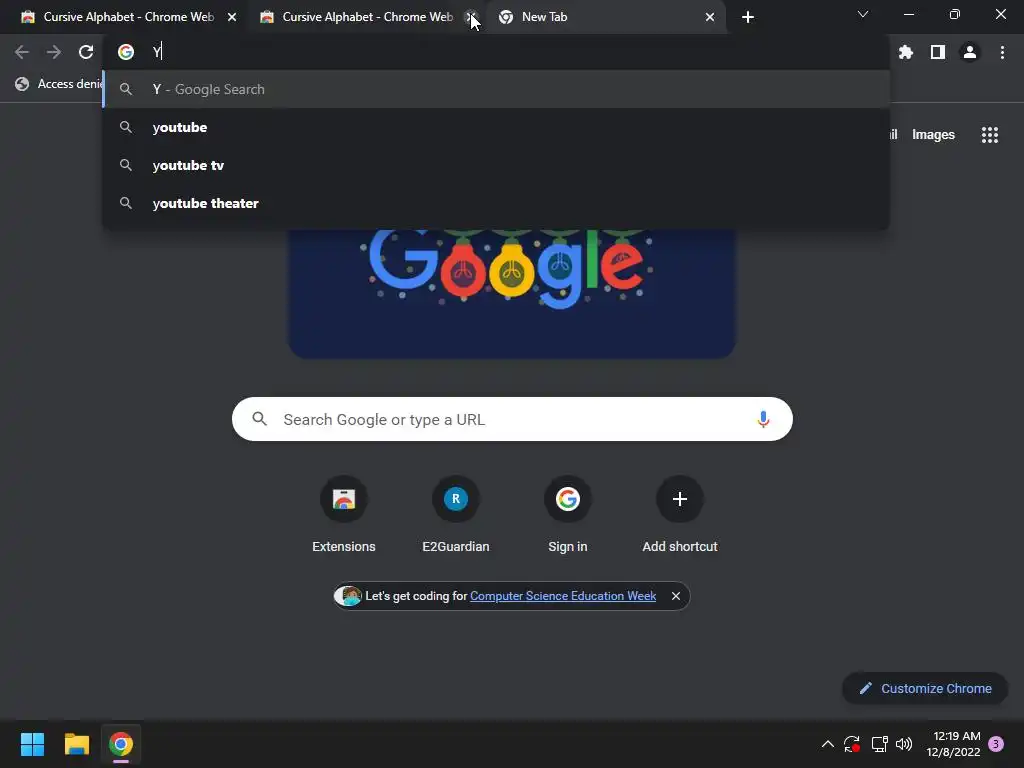Screen dimensions: 1024x768
Task: Open Chrome's three-dot menu
Action: [x=1002, y=52]
